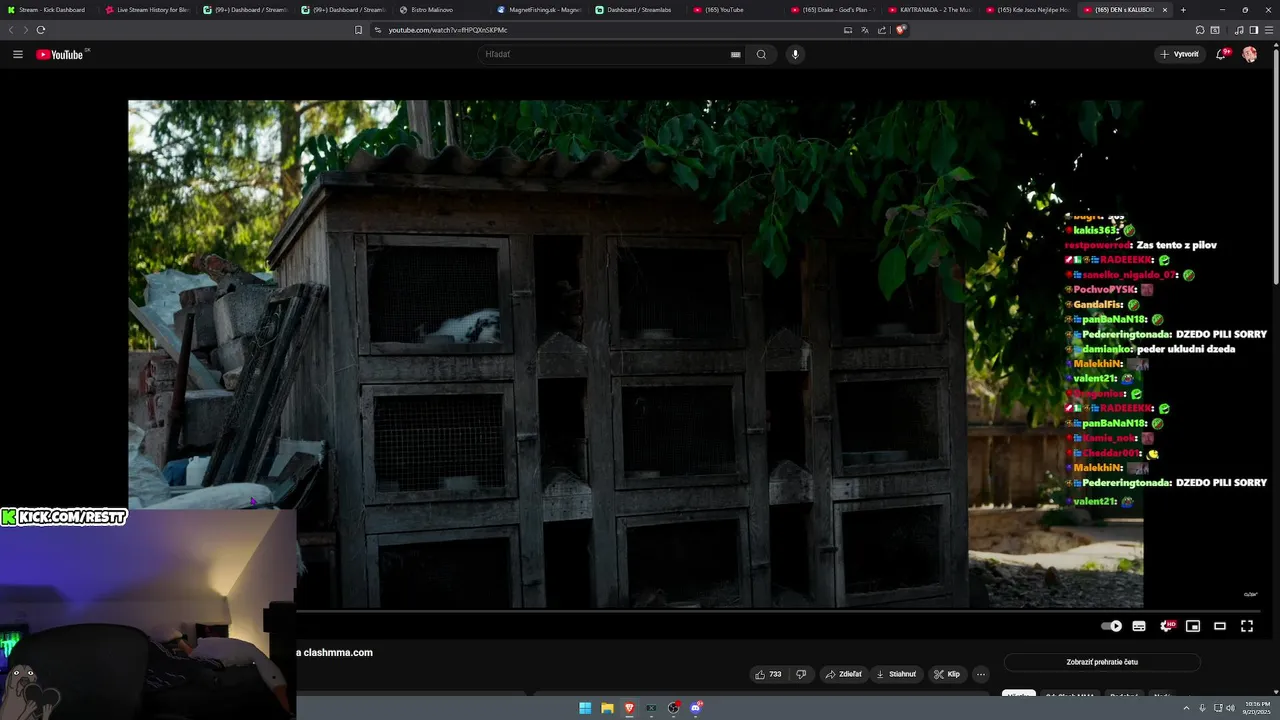Start voice search with the microphone
The height and width of the screenshot is (720, 1280).
pyautogui.click(x=795, y=54)
